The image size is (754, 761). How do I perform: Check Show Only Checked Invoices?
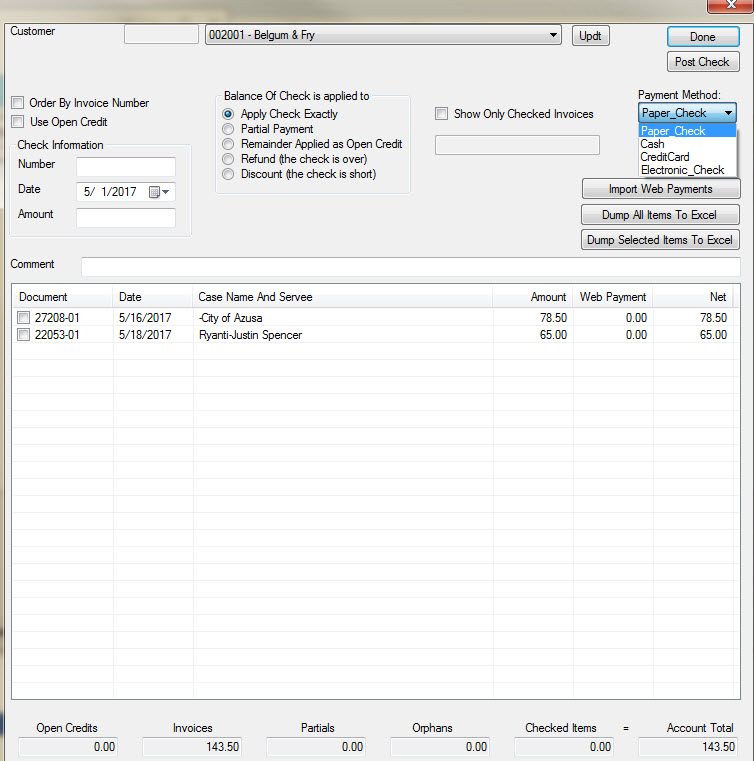pyautogui.click(x=442, y=114)
